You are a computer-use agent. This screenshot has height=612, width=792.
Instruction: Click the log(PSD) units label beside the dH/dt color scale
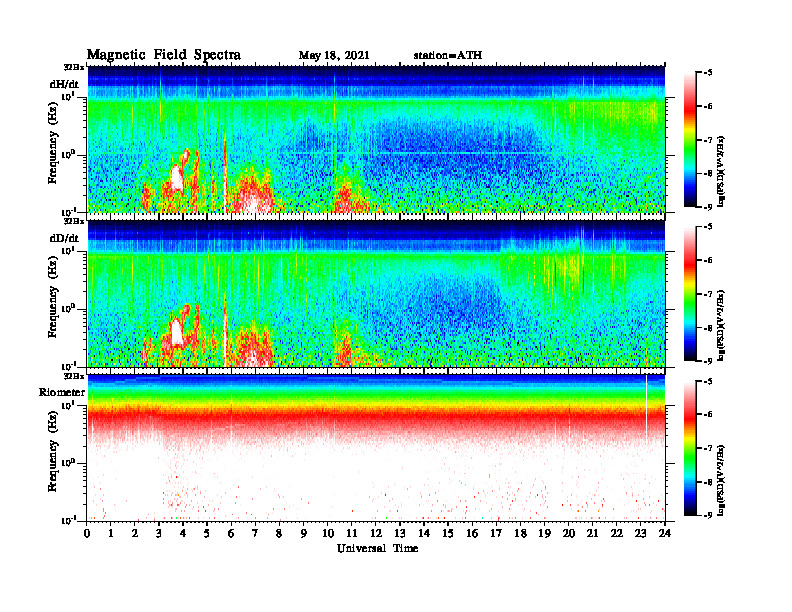pyautogui.click(x=721, y=172)
